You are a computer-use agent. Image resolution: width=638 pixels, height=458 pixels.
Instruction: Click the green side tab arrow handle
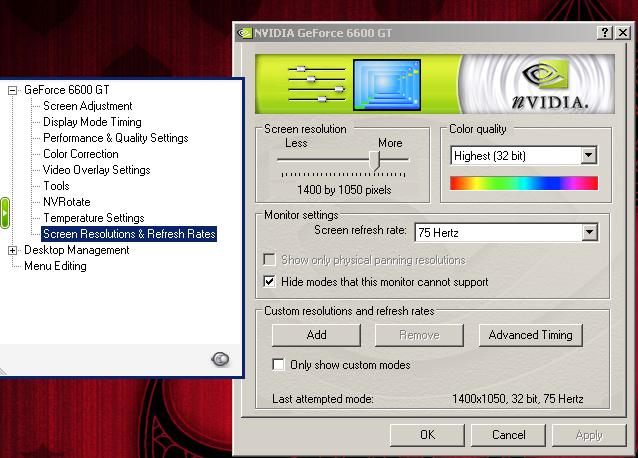pos(5,213)
